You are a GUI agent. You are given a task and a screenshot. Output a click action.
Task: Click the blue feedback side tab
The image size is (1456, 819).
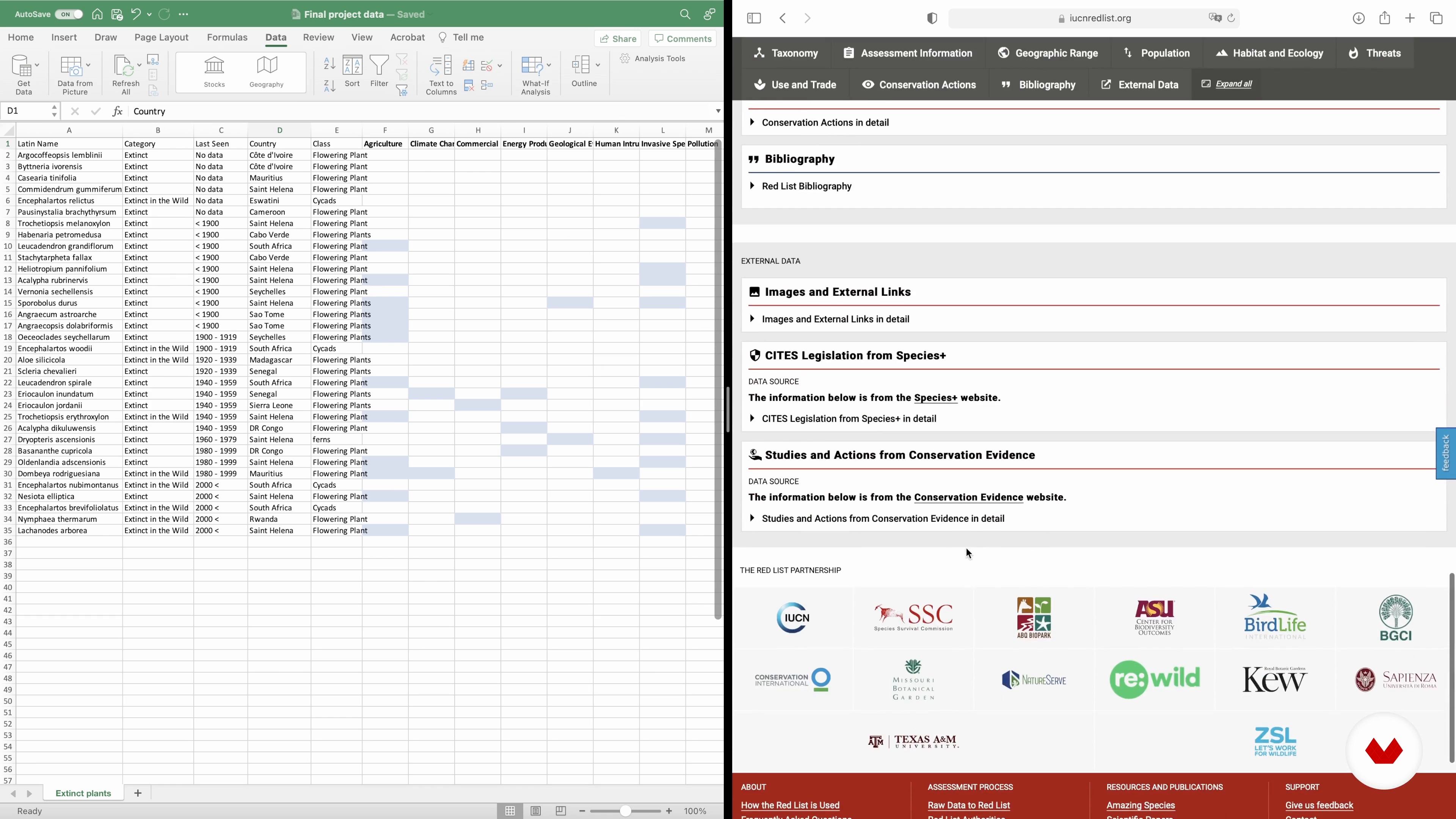click(1446, 453)
